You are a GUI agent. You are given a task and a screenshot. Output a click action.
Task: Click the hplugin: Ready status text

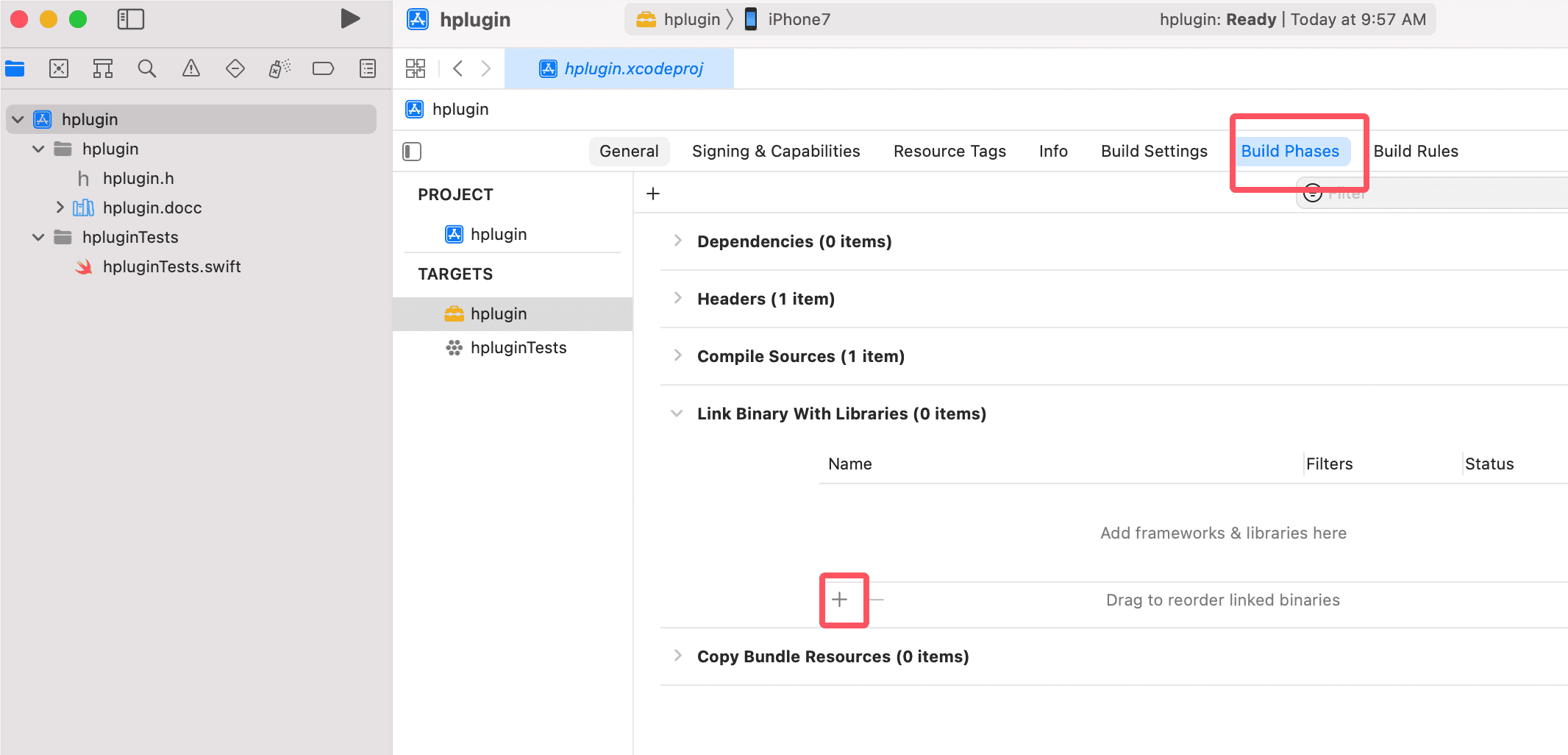(1218, 19)
